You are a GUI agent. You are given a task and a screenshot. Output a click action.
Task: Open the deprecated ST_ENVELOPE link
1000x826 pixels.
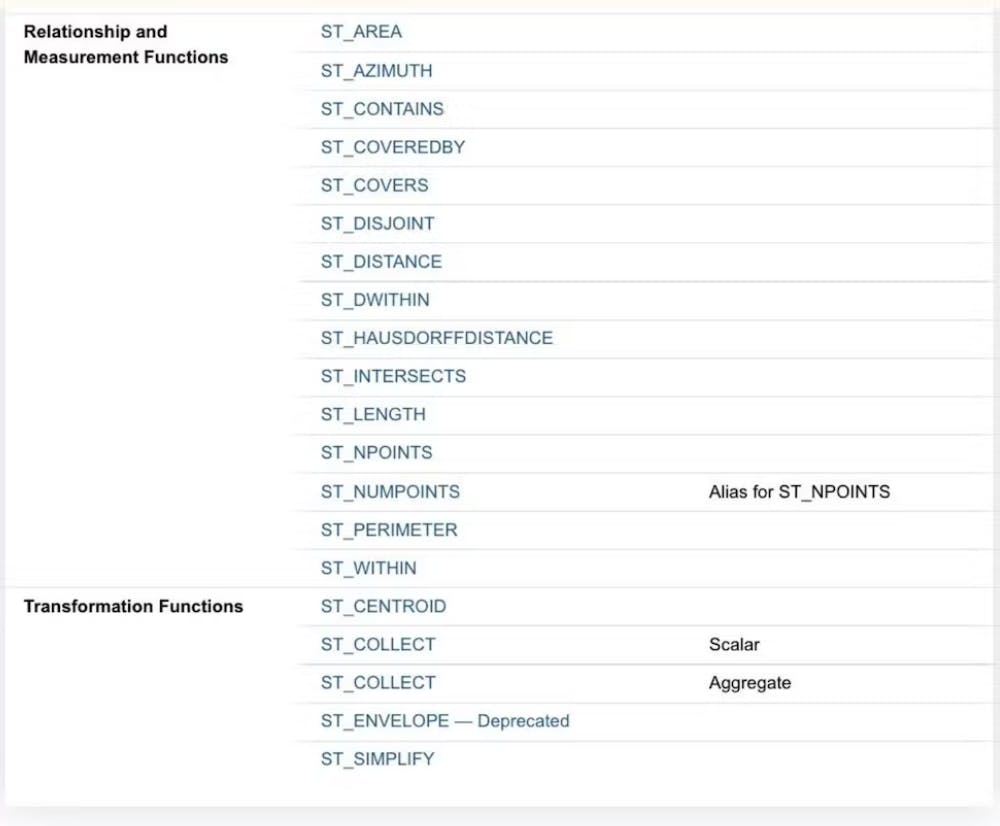click(444, 720)
